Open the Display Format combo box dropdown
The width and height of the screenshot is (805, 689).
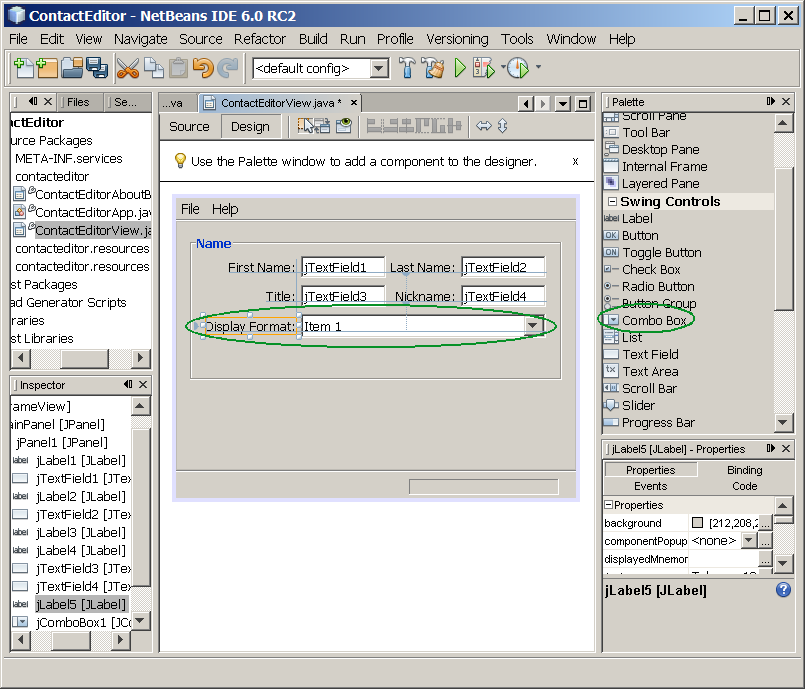tap(533, 326)
